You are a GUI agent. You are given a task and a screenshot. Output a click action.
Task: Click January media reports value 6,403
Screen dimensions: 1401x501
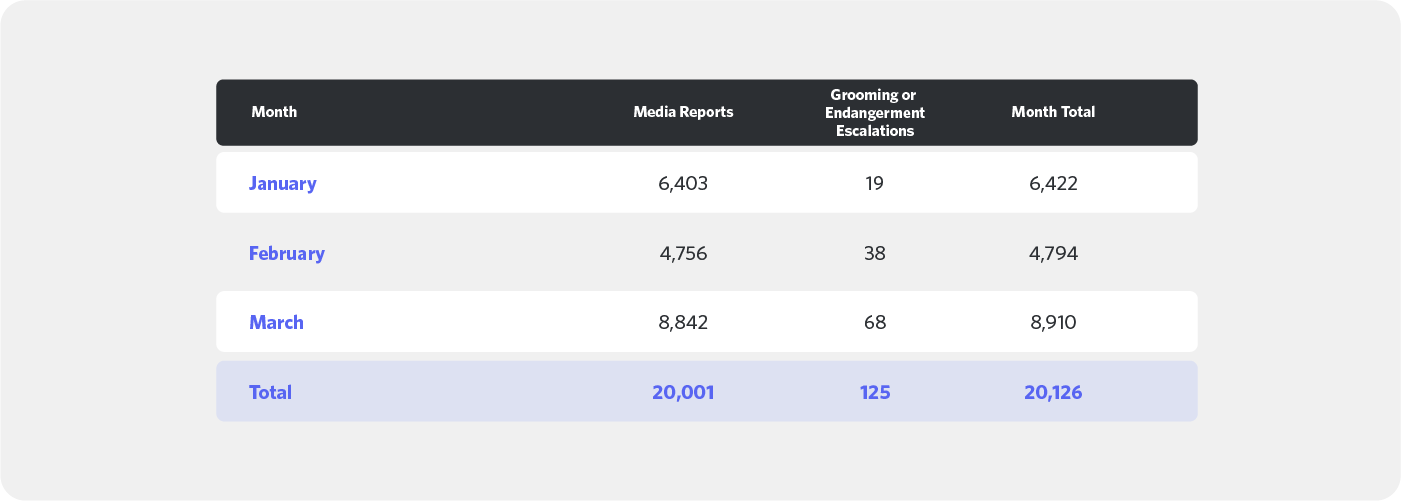(x=683, y=183)
